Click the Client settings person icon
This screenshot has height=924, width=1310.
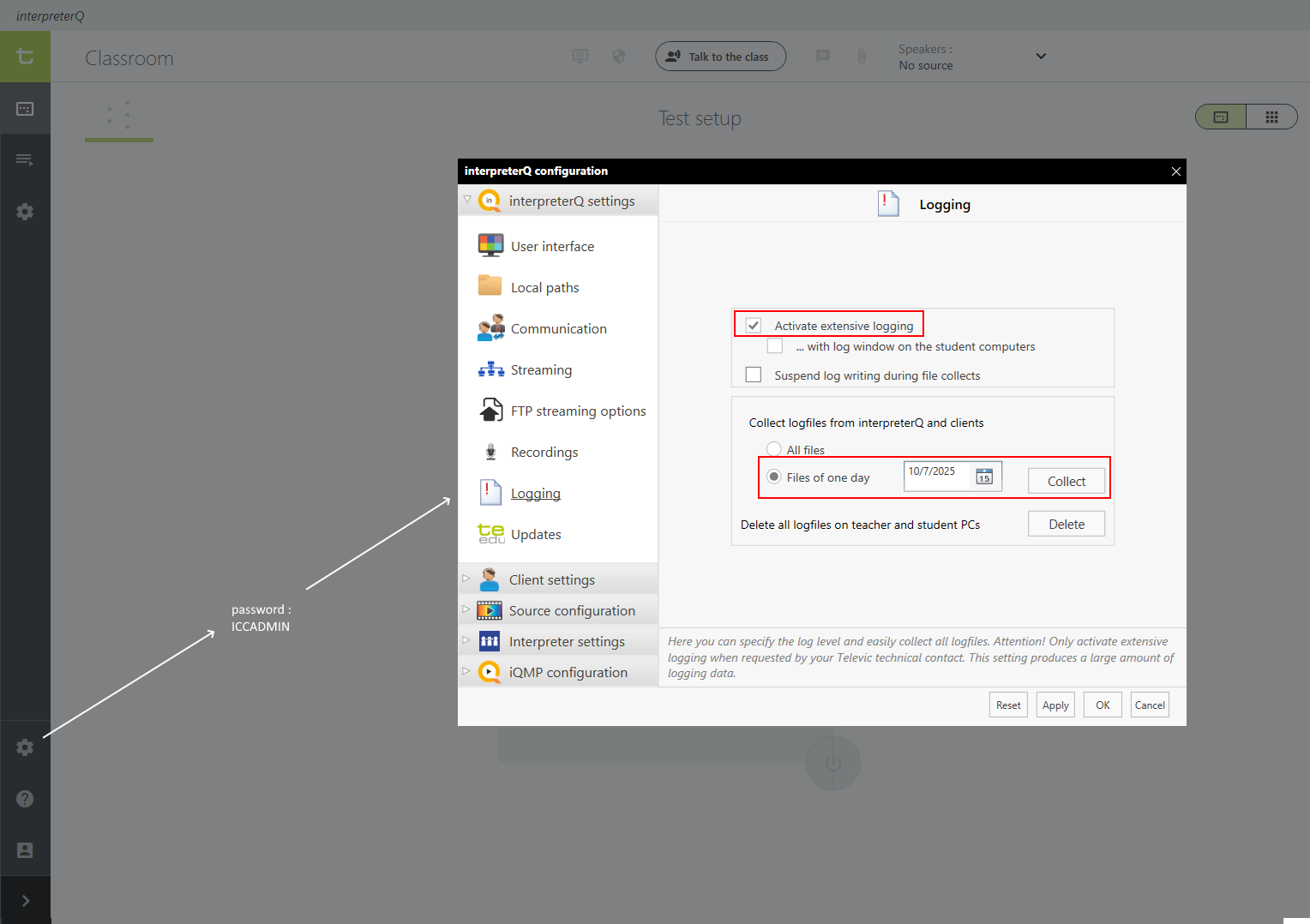(x=490, y=579)
